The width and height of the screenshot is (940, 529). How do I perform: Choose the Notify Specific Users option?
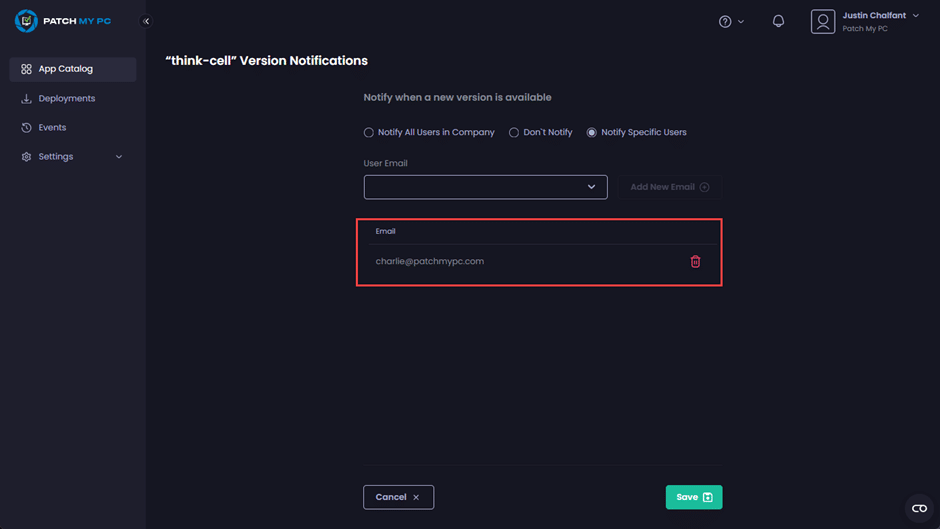pos(592,132)
